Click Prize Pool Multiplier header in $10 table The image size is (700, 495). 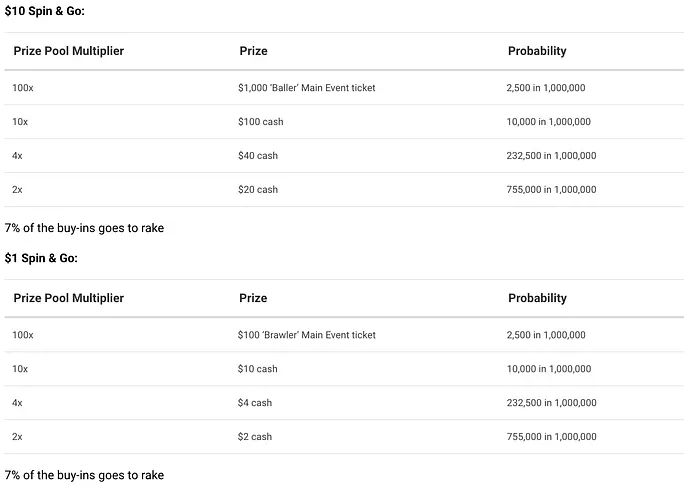coord(69,51)
